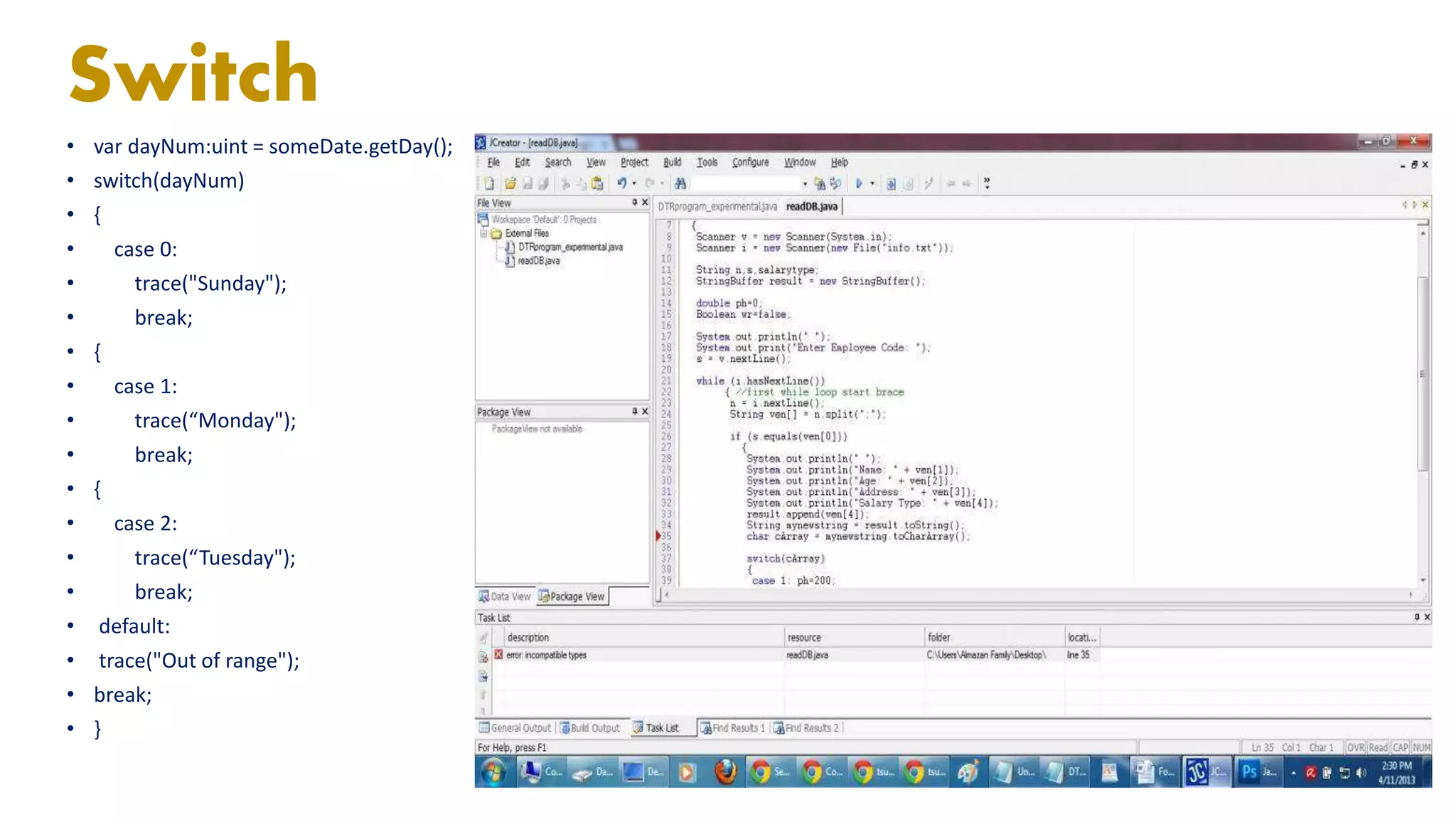1456x819 pixels.
Task: Collapse the External Files tree node
Action: pyautogui.click(x=483, y=233)
